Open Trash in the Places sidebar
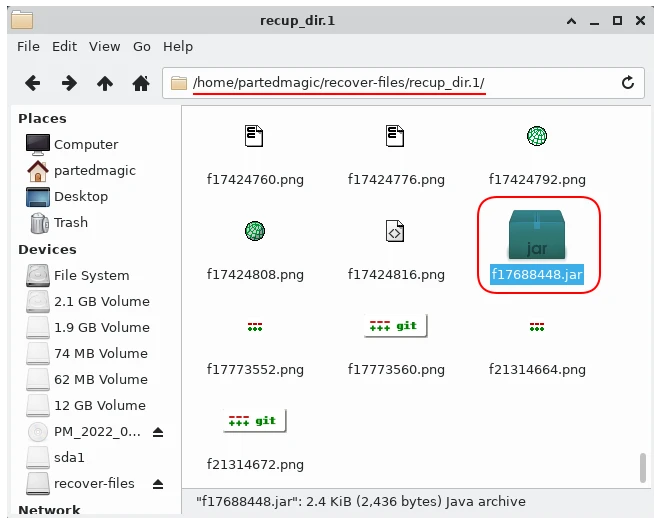Viewport: 657px width, 522px height. (70, 223)
